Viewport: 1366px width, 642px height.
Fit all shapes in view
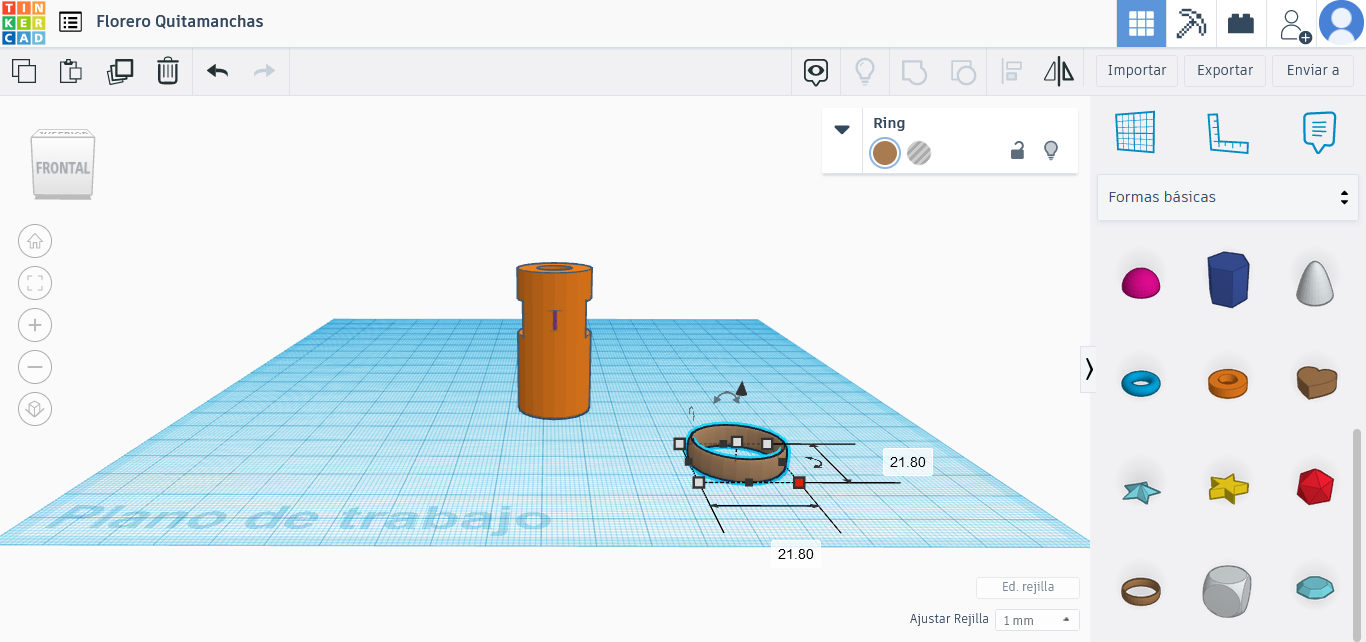click(x=35, y=283)
